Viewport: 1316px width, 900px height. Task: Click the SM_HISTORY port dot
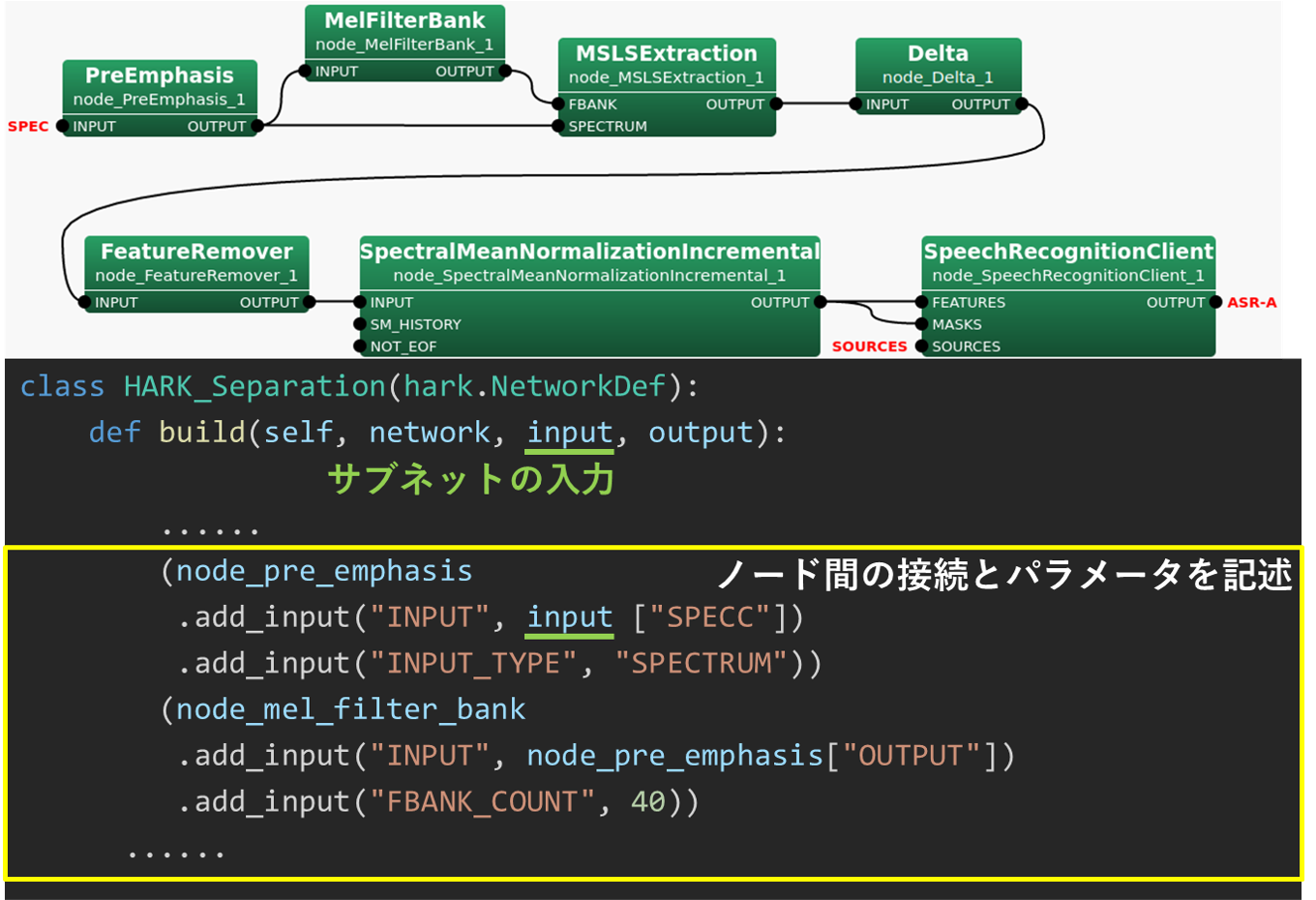click(x=361, y=325)
